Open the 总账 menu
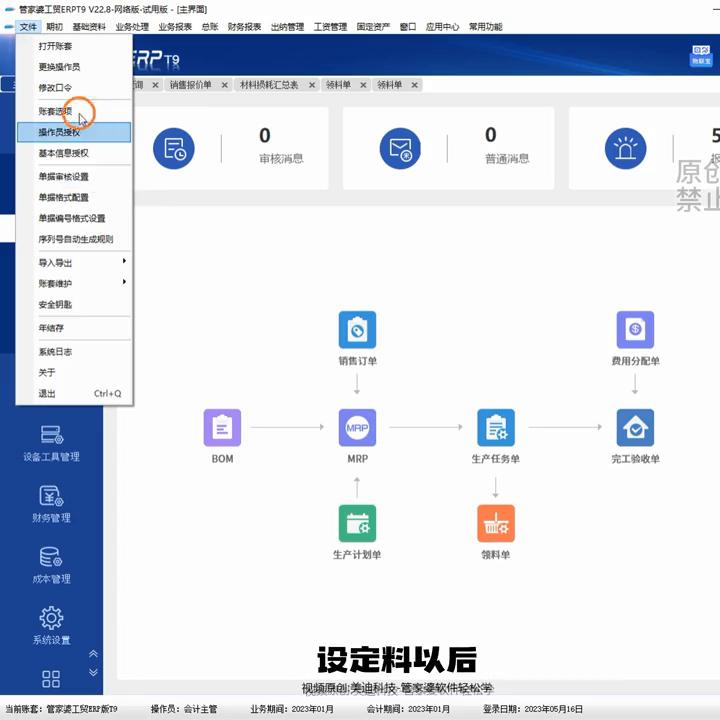Image resolution: width=720 pixels, height=720 pixels. coord(210,27)
